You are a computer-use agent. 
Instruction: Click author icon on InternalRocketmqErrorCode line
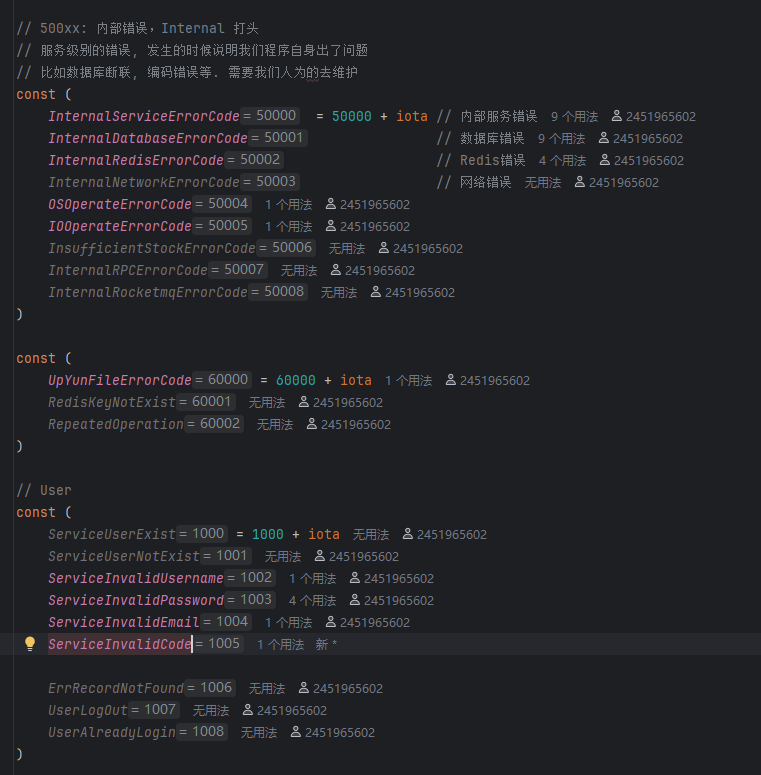click(376, 292)
